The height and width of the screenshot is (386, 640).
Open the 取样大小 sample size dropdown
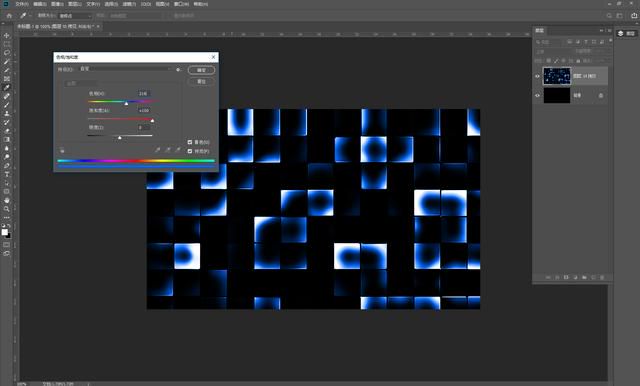pyautogui.click(x=76, y=16)
